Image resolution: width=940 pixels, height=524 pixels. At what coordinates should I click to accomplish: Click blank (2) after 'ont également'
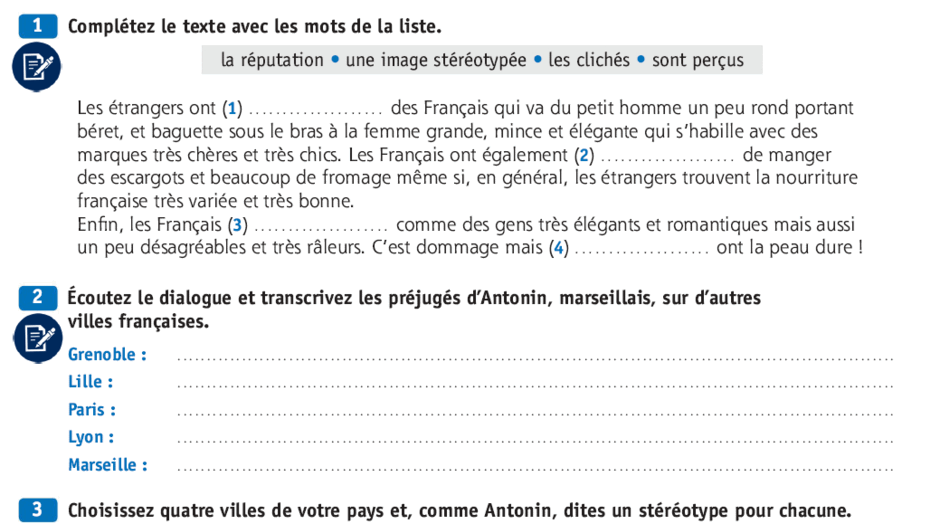pyautogui.click(x=667, y=158)
